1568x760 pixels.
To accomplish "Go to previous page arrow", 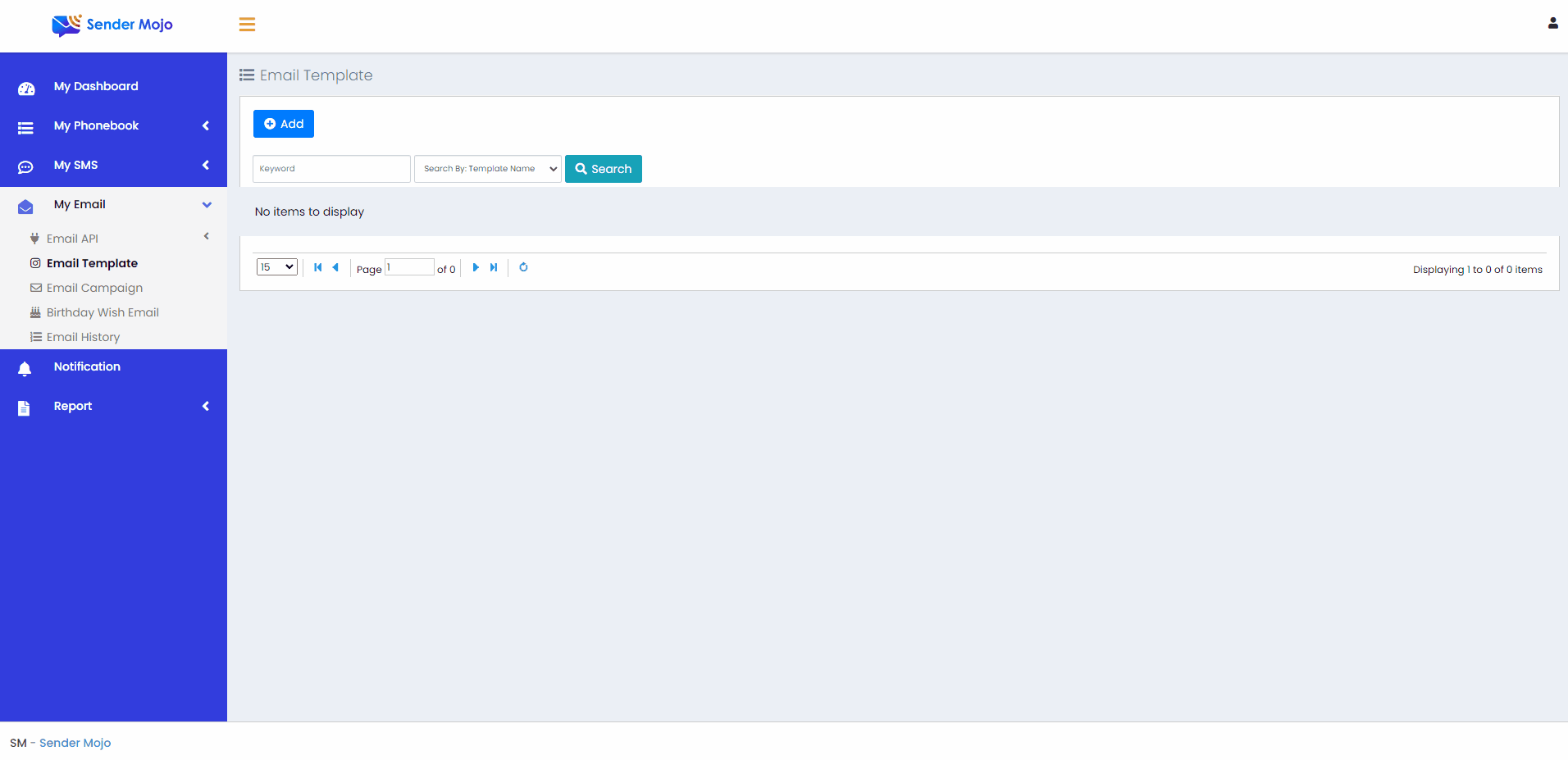I will coord(335,267).
